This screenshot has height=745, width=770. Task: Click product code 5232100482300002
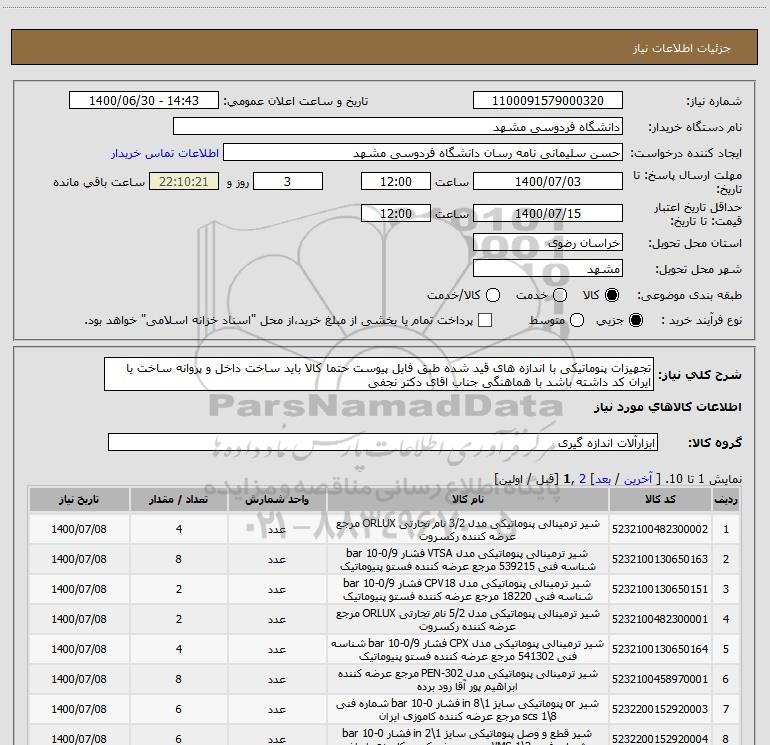coord(660,529)
